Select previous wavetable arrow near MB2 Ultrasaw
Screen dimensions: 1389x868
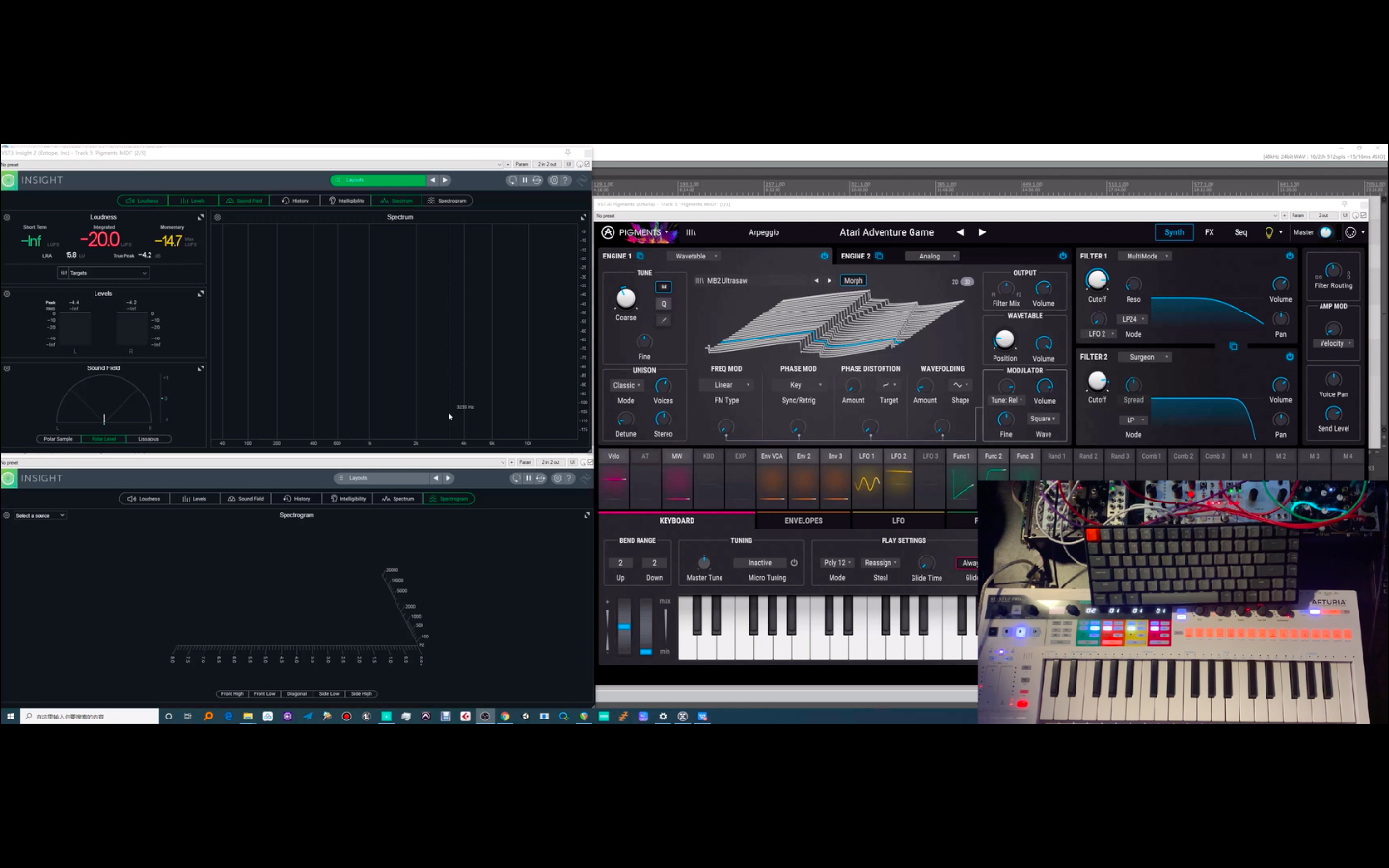(816, 281)
